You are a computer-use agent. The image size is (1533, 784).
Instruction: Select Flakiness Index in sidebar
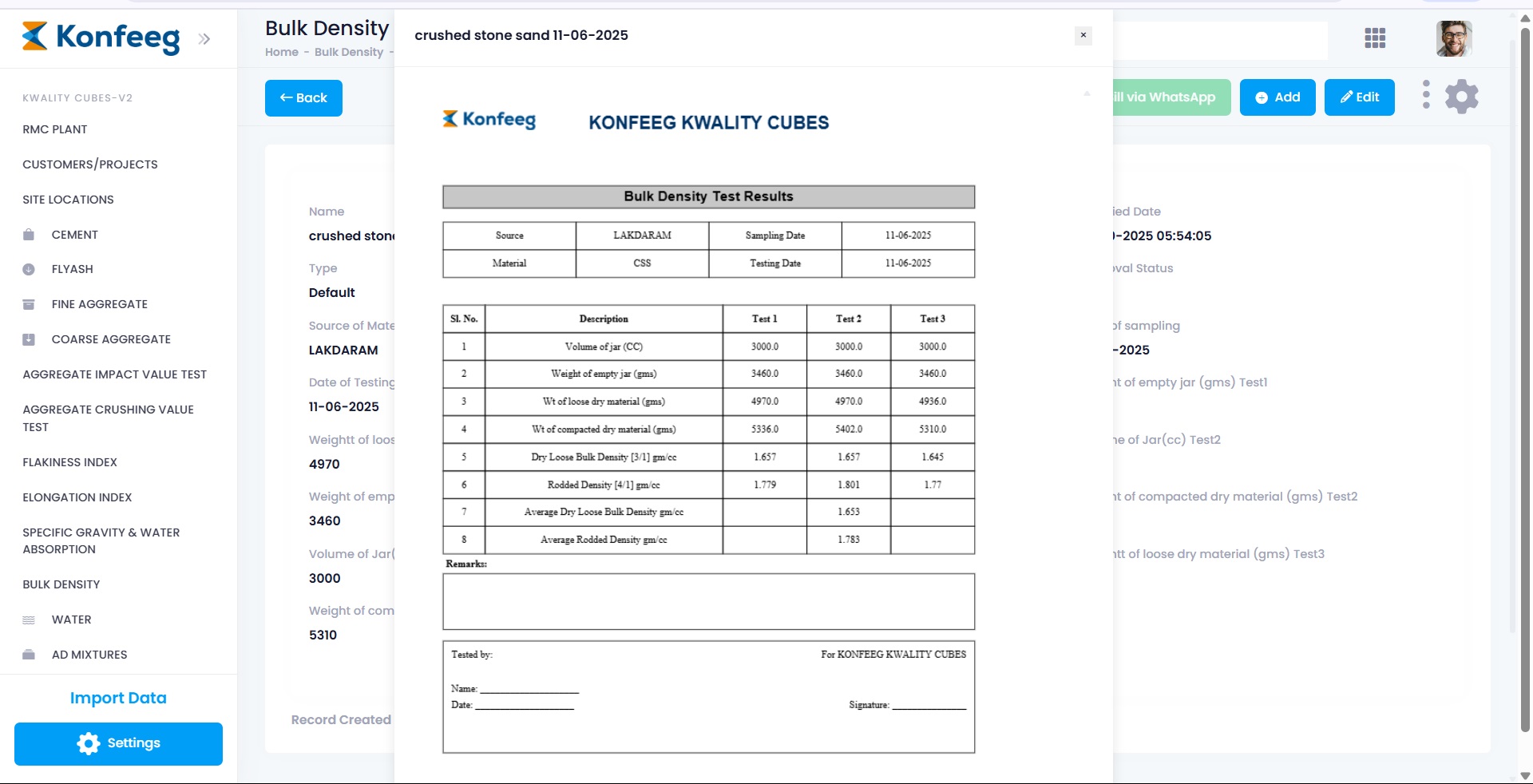click(x=69, y=462)
